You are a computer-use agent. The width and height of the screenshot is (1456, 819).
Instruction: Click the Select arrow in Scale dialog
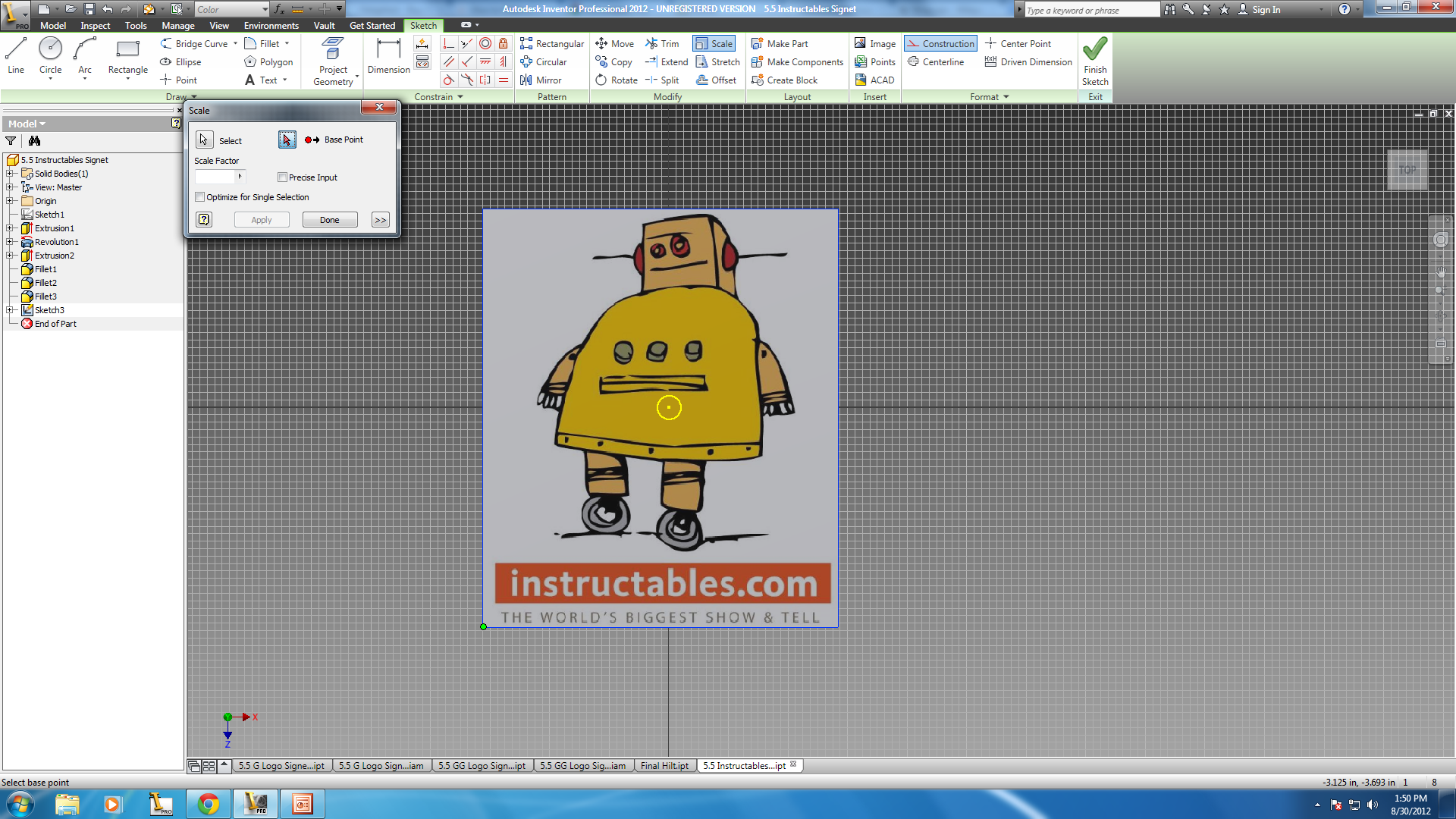coord(204,140)
